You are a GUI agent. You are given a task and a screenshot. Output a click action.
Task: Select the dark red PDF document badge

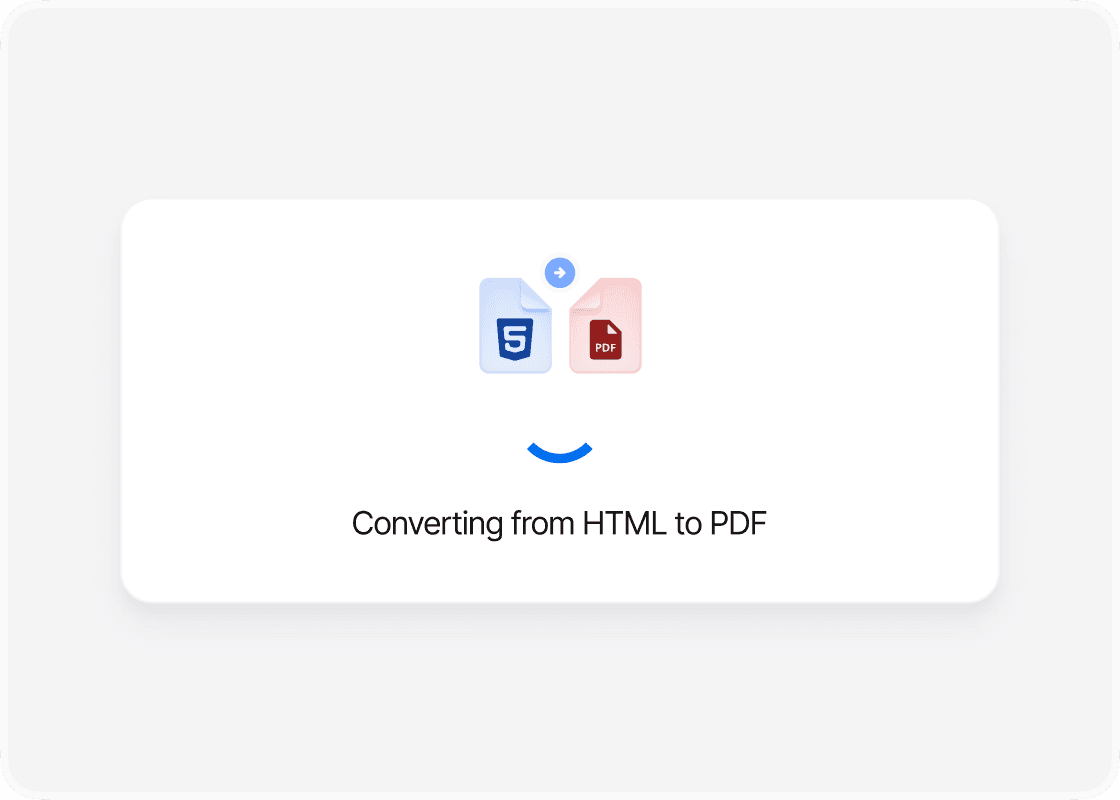click(x=605, y=339)
